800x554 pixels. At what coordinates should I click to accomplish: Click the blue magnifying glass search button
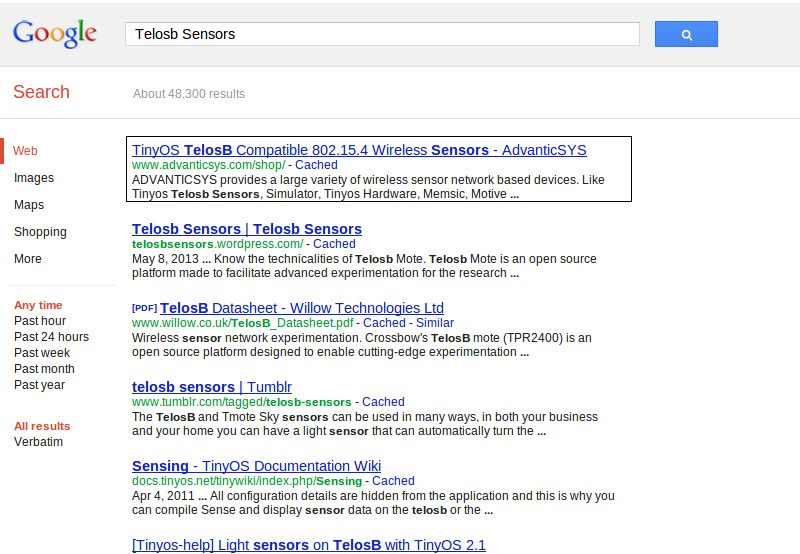click(686, 34)
